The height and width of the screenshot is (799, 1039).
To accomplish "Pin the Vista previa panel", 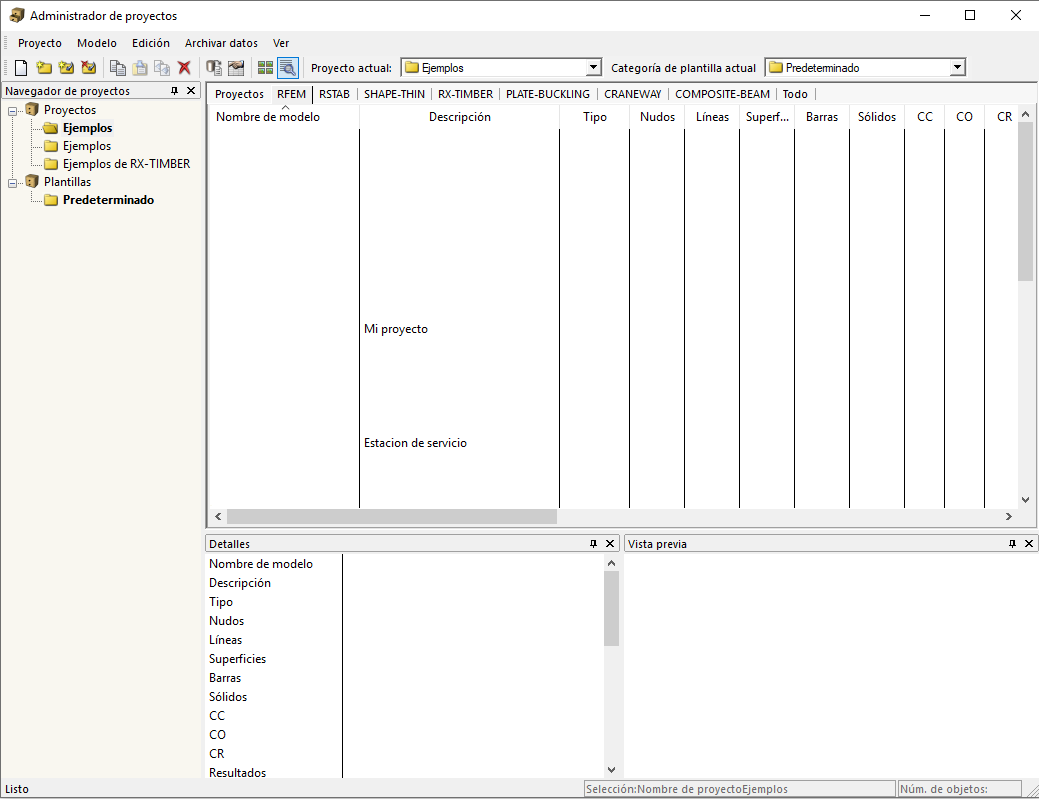I will point(1012,544).
